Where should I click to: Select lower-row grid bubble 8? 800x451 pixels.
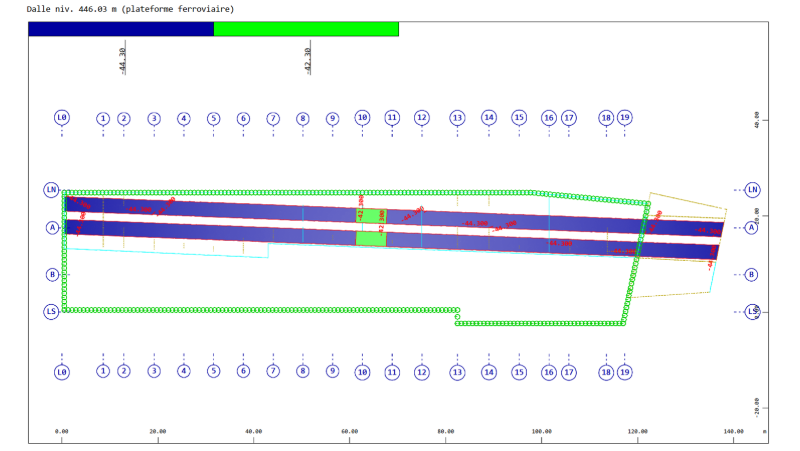303,371
